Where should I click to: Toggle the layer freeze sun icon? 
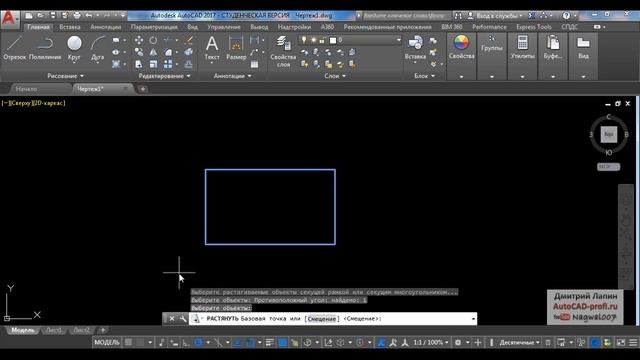[313, 40]
